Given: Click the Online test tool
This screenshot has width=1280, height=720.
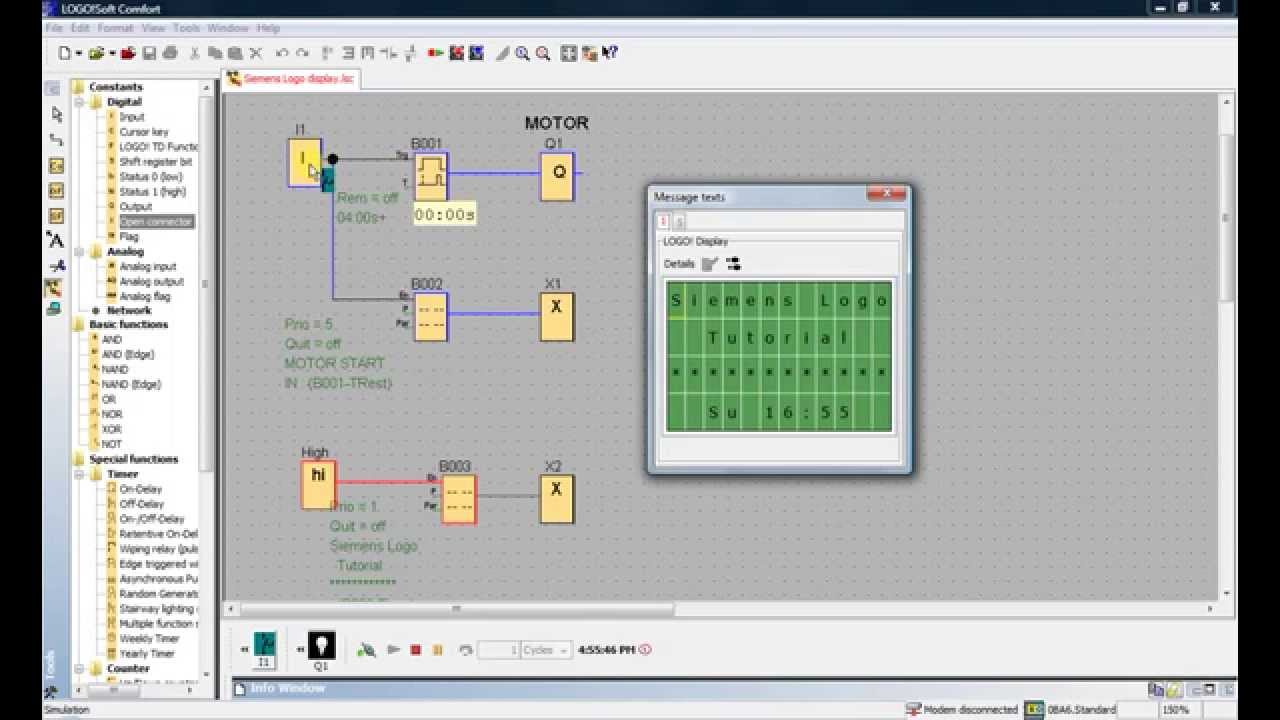Looking at the screenshot, I should [55, 309].
